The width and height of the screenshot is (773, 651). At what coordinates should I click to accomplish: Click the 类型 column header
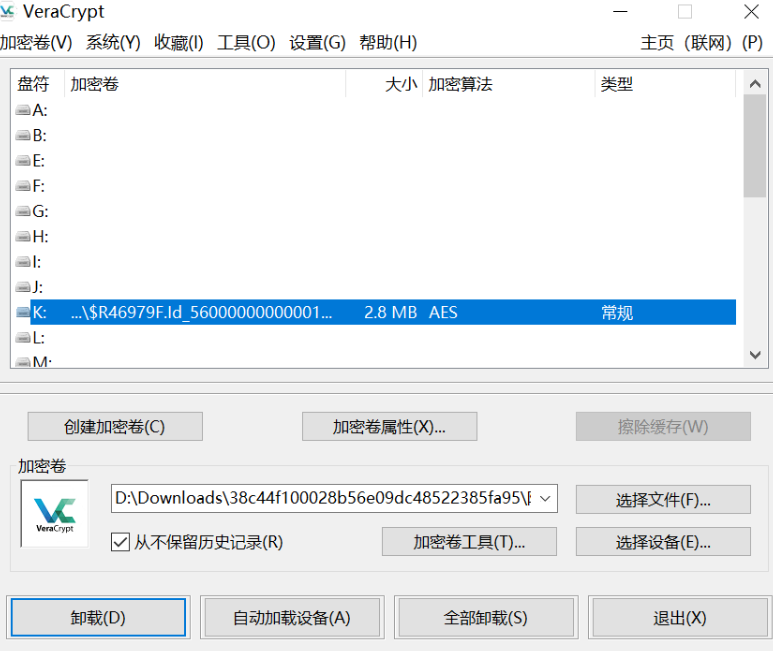(x=665, y=84)
